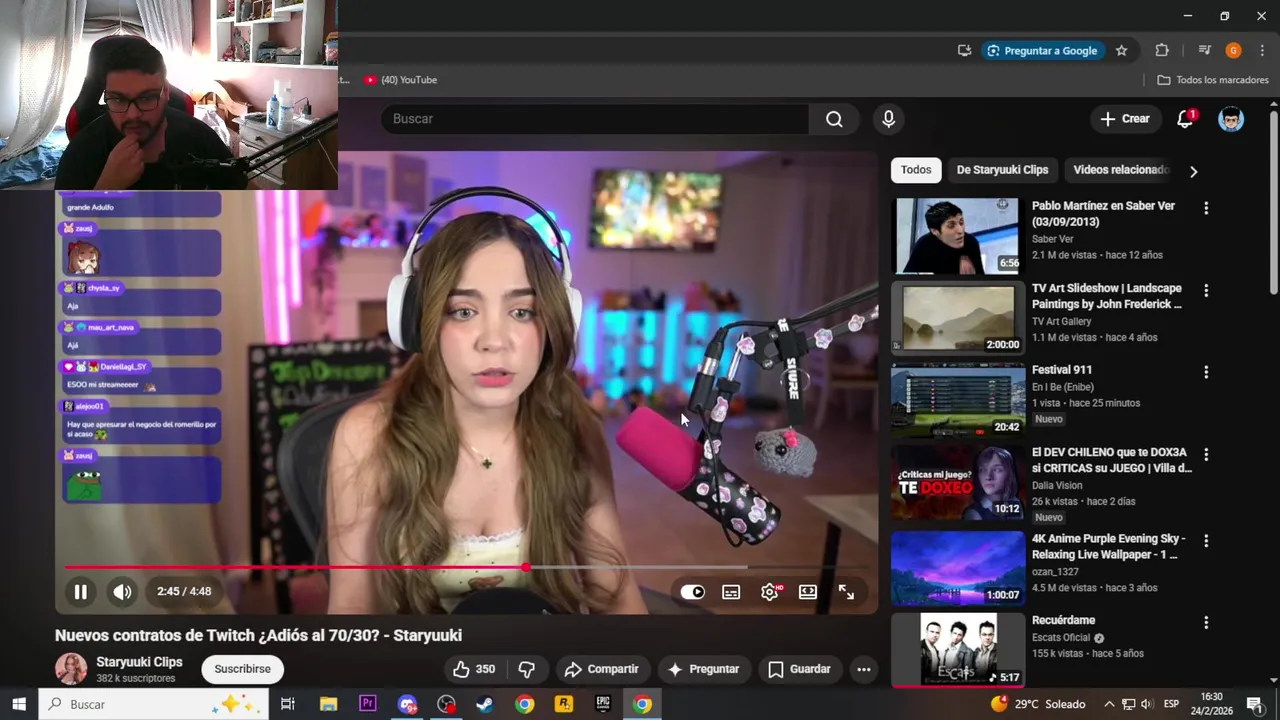This screenshot has width=1280, height=720.
Task: Open File Explorer from taskbar
Action: [328, 704]
